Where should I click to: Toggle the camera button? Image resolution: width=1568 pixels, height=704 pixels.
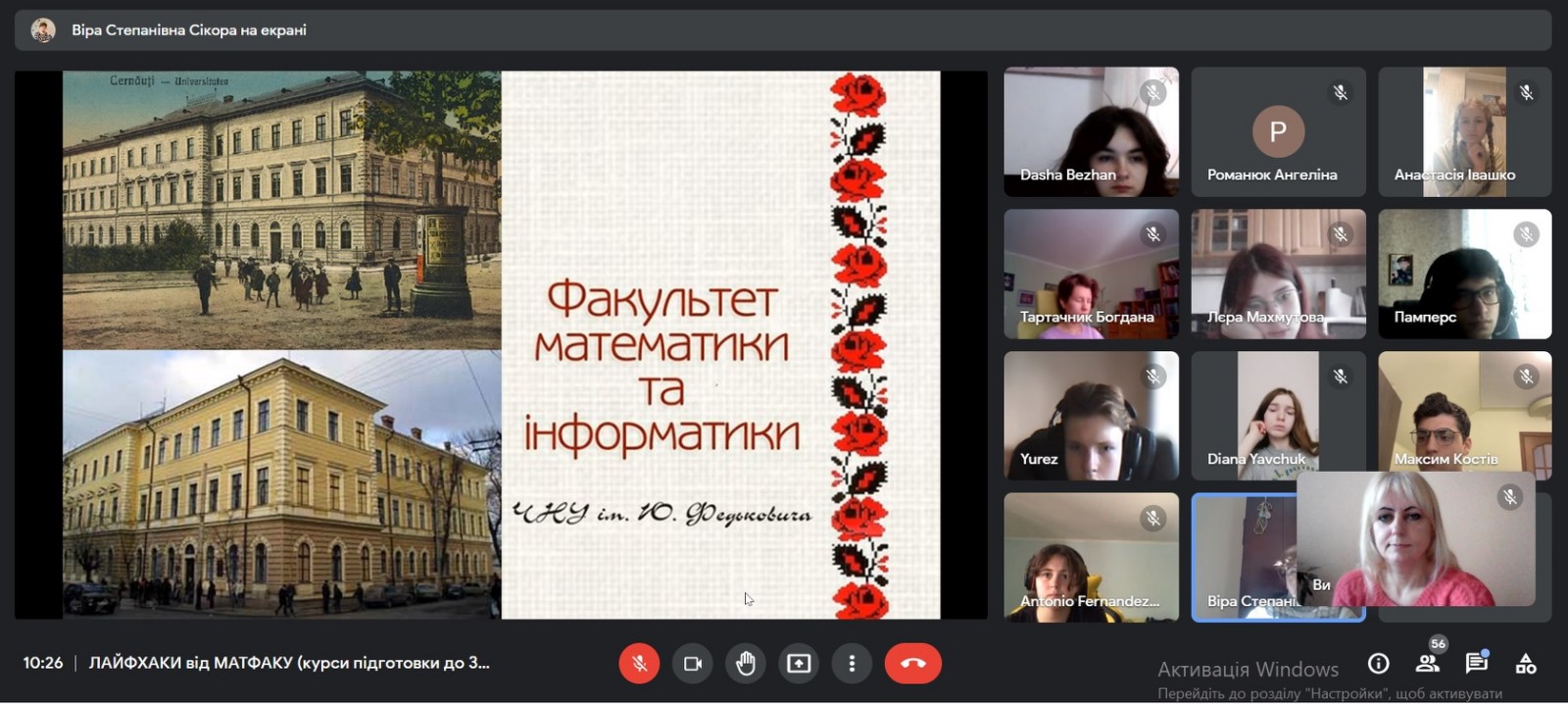pos(693,664)
